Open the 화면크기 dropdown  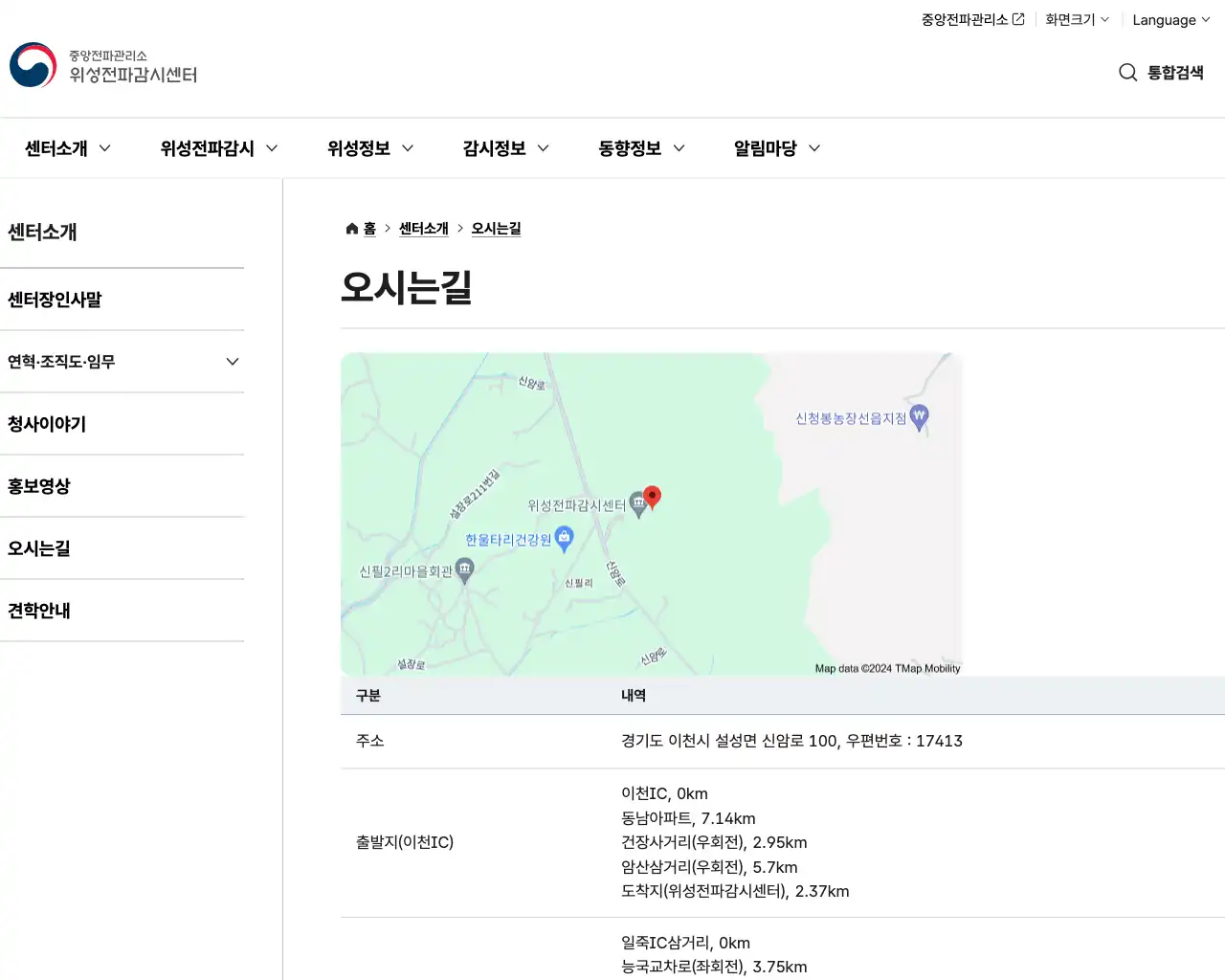[1077, 19]
